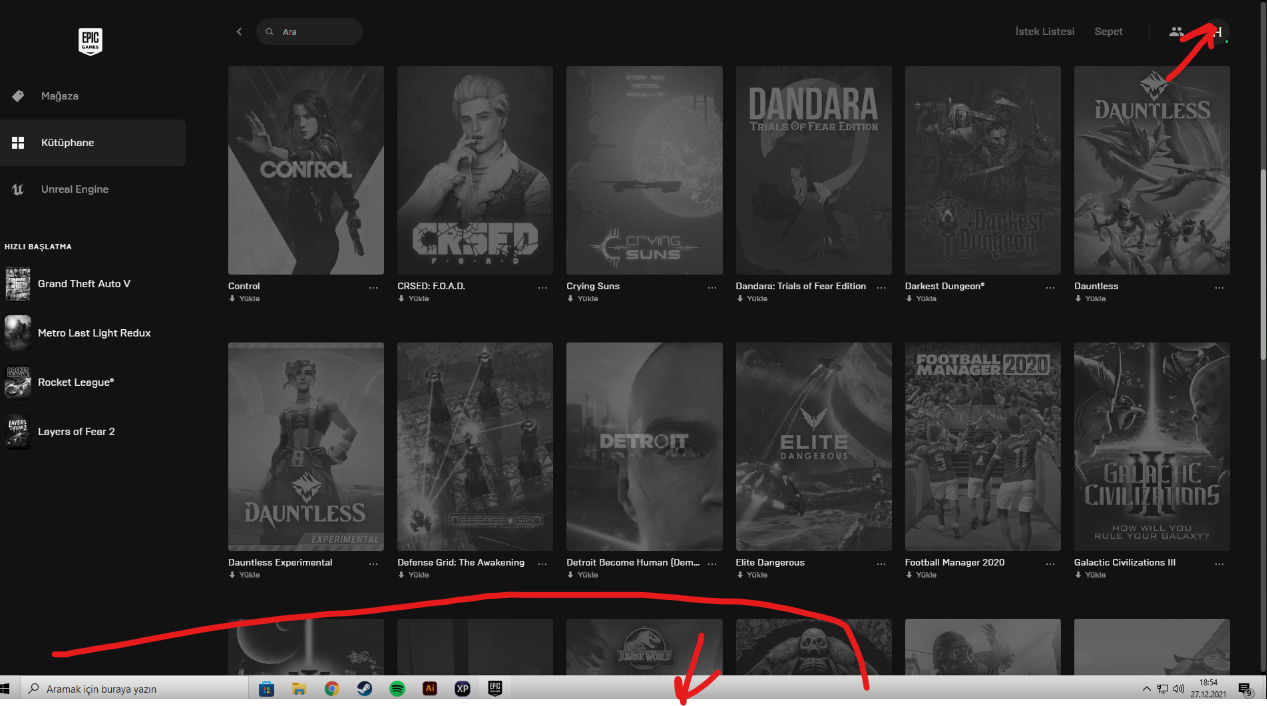Open the Detroit Become Human cover
The width and height of the screenshot is (1267, 706).
(644, 447)
